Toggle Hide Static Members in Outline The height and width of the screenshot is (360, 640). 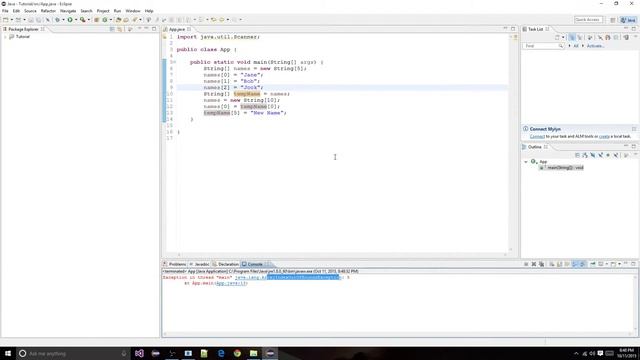click(x=600, y=156)
